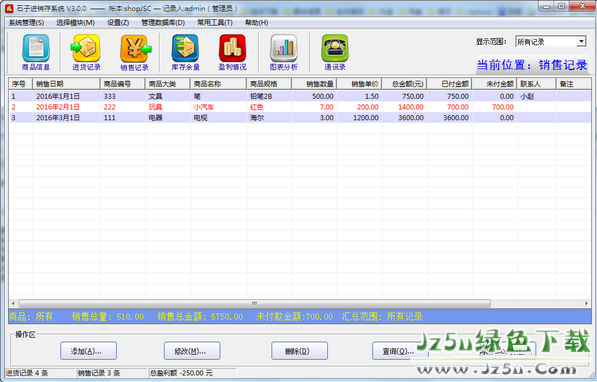Click the 商品大类 column header
597x382 pixels.
(168, 84)
